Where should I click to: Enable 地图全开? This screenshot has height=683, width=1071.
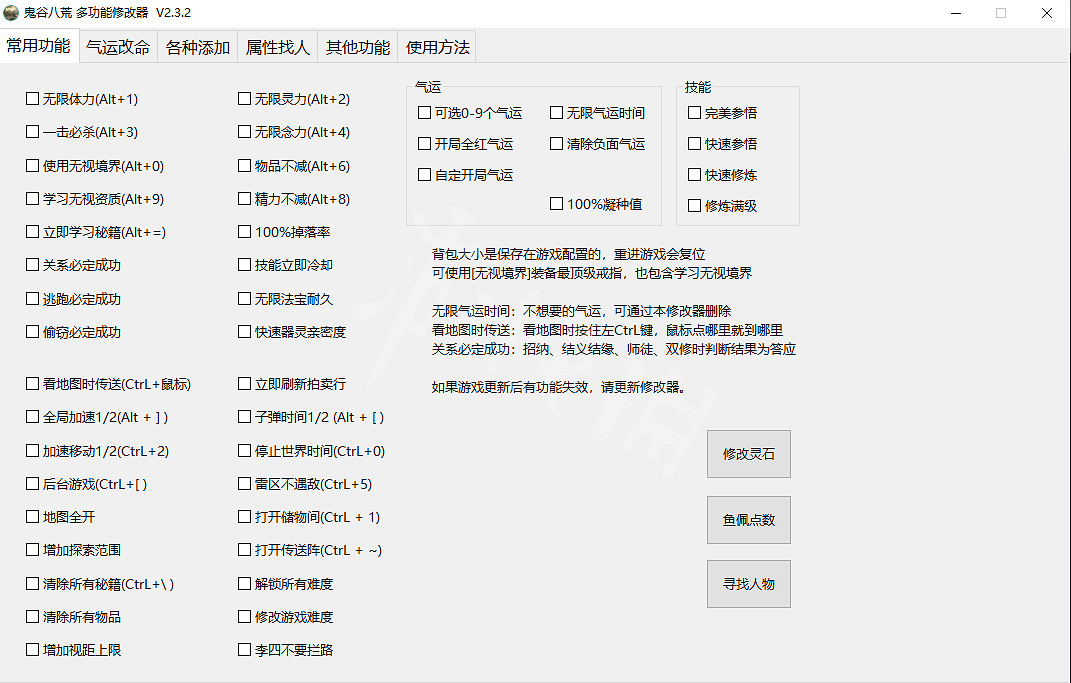(31, 516)
